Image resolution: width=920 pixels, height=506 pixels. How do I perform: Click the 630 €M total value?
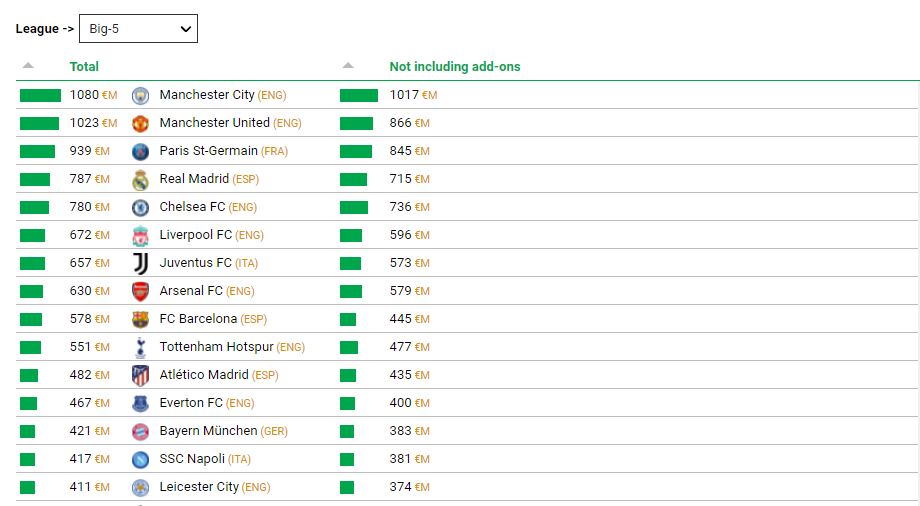pyautogui.click(x=90, y=291)
